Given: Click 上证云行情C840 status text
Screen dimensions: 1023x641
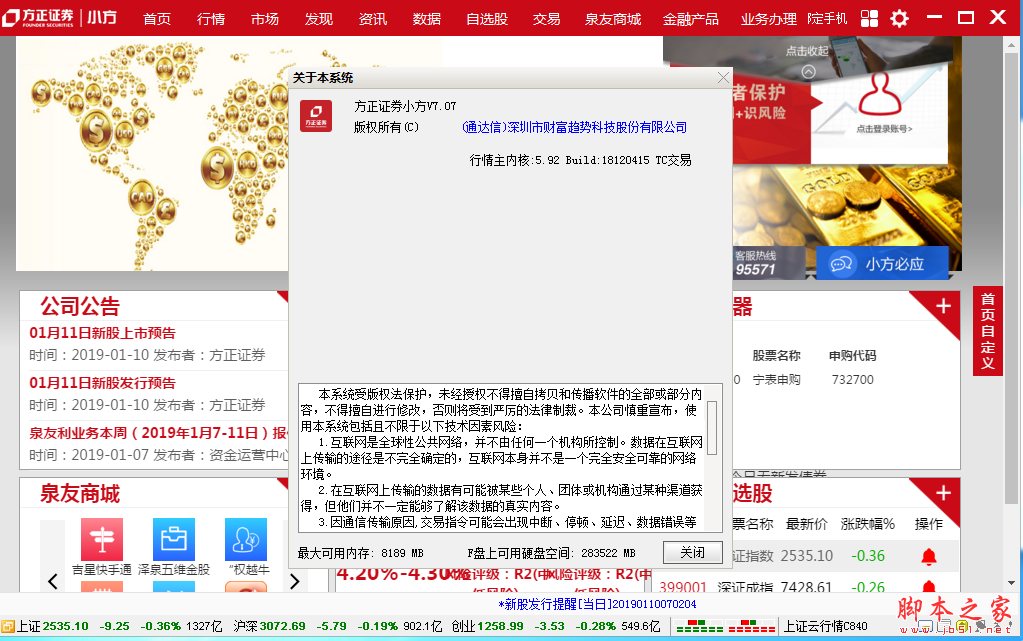Looking at the screenshot, I should click(825, 627).
